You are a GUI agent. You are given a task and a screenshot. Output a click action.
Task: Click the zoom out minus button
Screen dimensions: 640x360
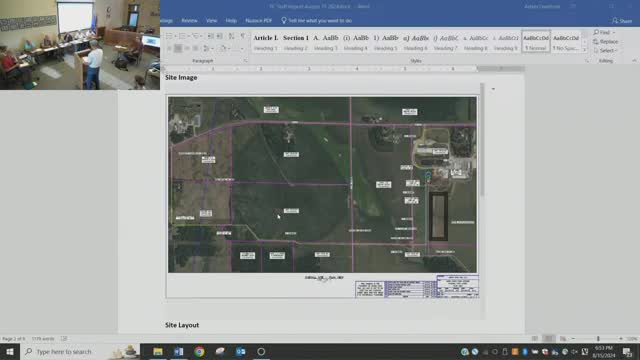[x=573, y=339]
